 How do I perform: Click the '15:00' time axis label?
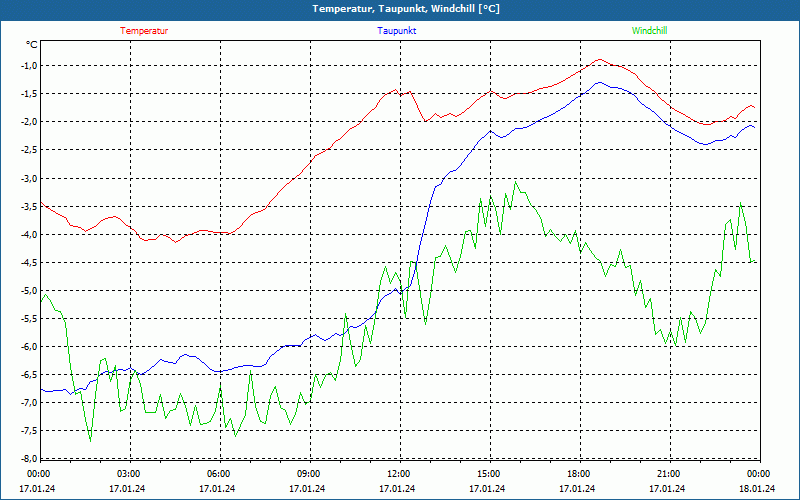488,474
